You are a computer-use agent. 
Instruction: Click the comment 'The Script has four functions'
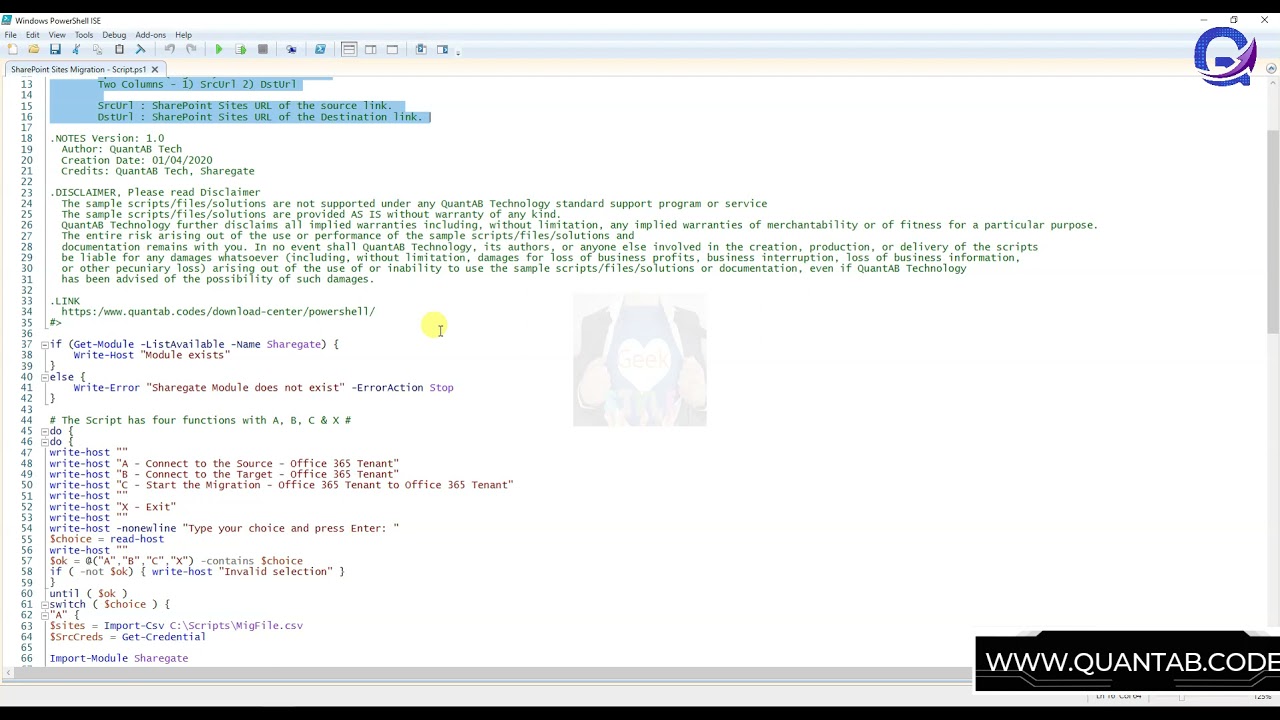(200, 420)
